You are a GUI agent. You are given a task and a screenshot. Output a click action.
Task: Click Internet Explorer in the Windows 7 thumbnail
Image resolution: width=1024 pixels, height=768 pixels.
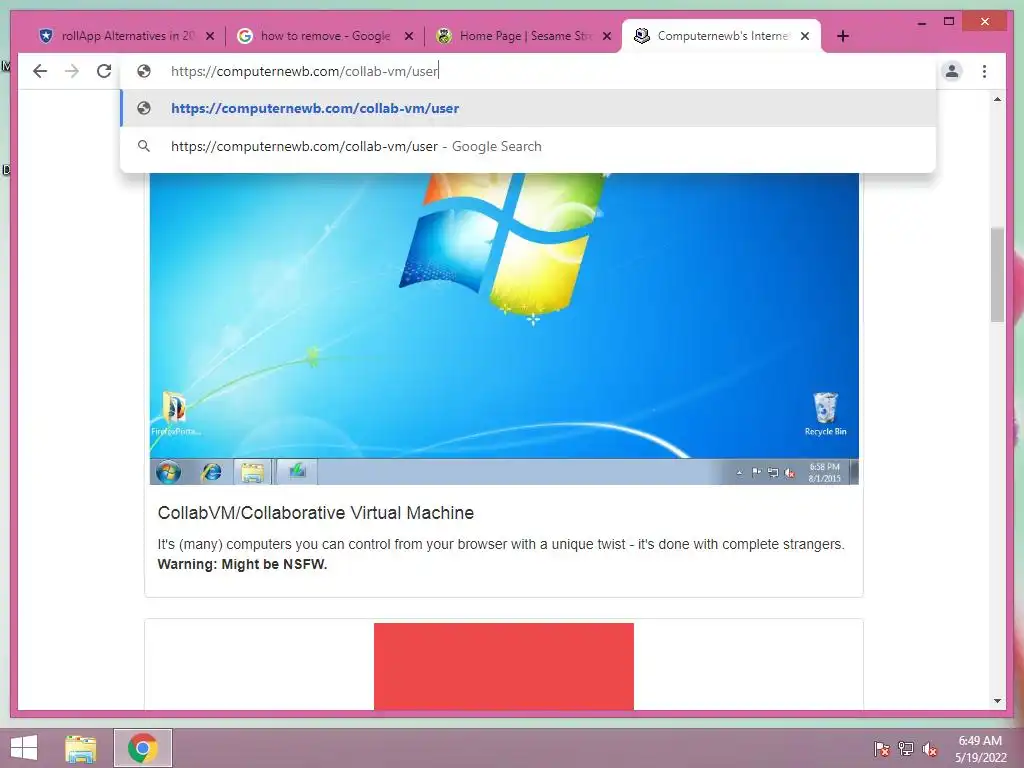click(x=211, y=472)
